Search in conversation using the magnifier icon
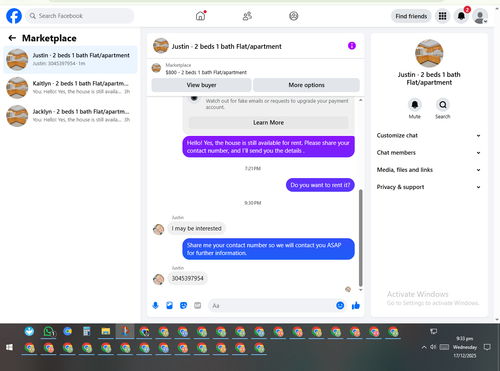 [443, 105]
